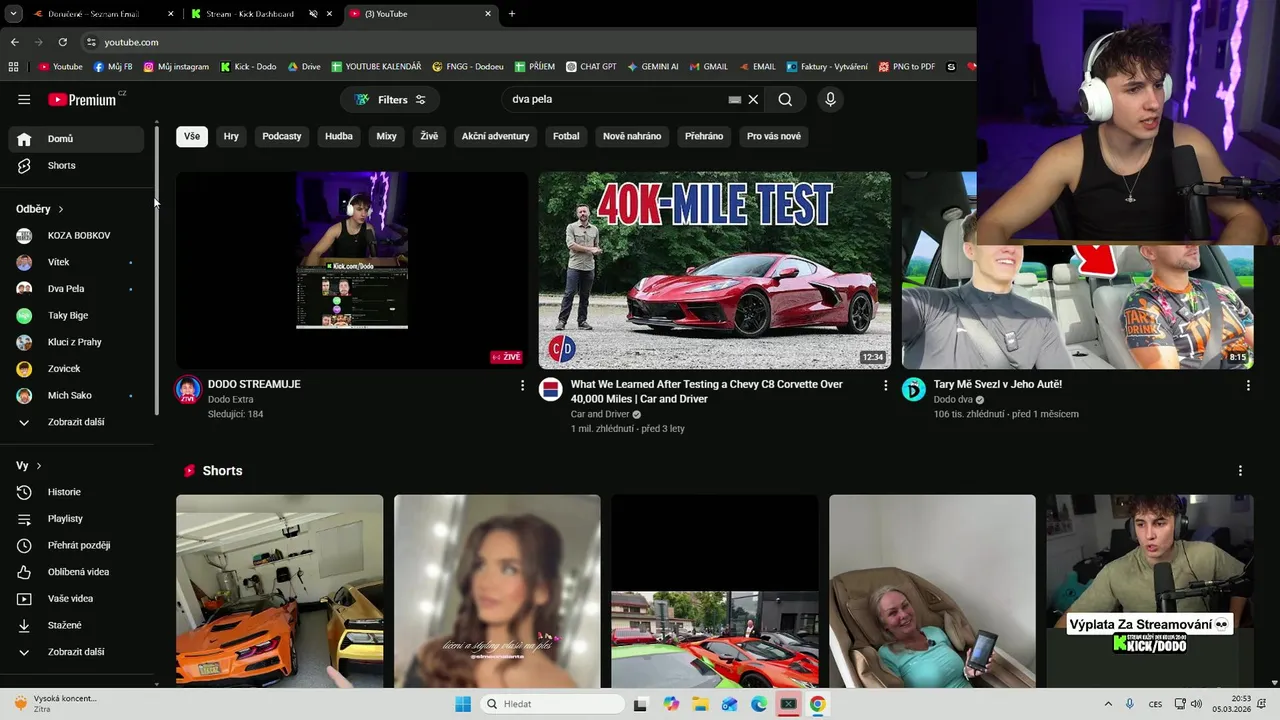This screenshot has height=720, width=1280.
Task: Select the Nově nahráno filter chip
Action: (x=632, y=136)
